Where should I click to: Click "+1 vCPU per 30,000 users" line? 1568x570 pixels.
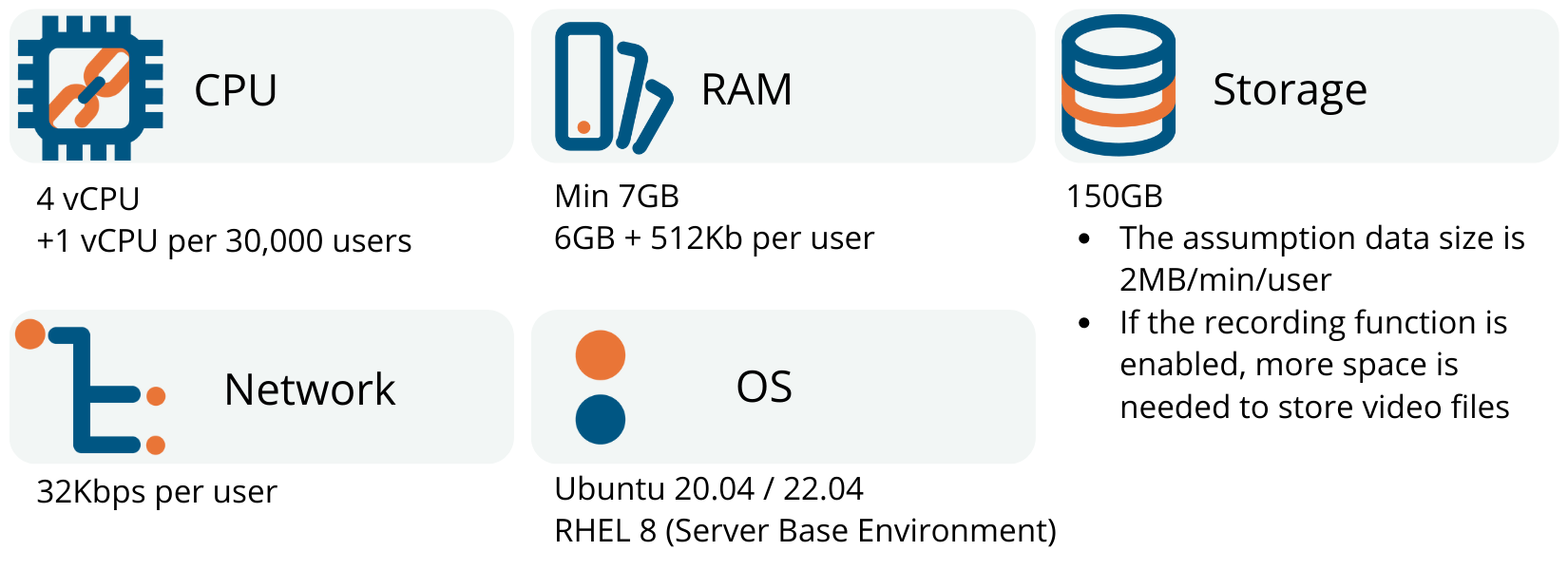(224, 241)
